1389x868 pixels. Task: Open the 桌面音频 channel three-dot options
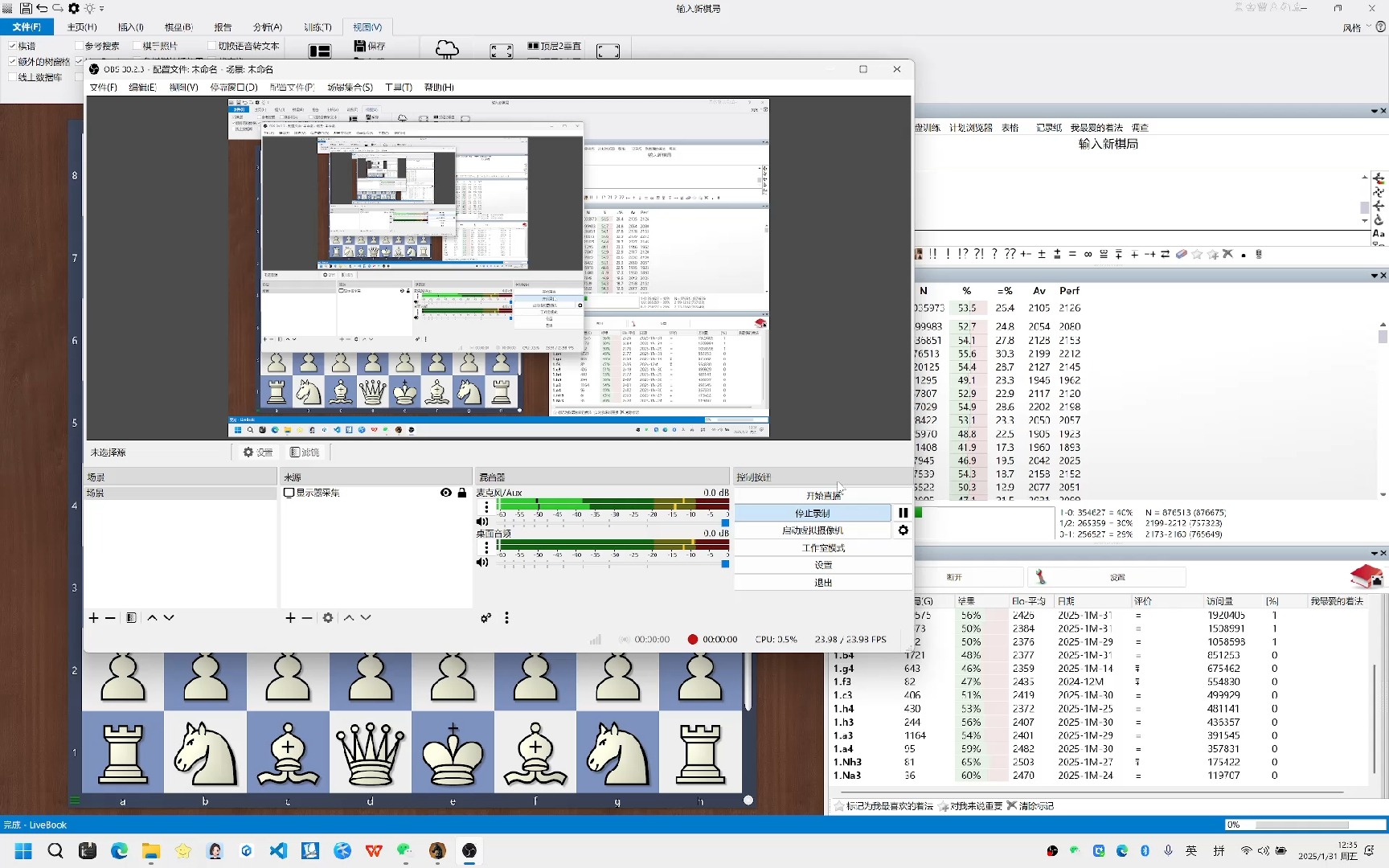point(486,547)
